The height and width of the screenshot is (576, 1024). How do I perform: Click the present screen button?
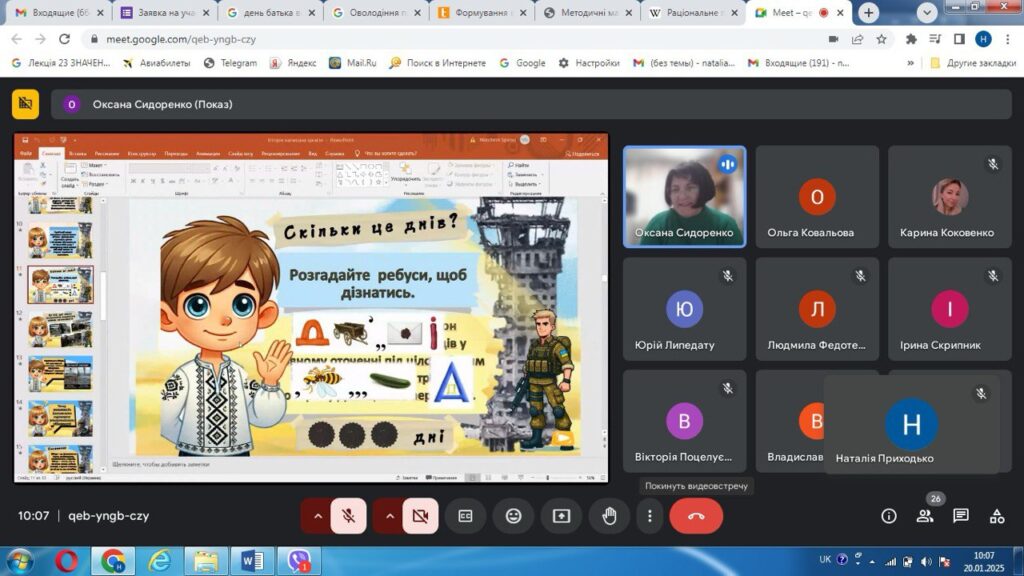(561, 516)
